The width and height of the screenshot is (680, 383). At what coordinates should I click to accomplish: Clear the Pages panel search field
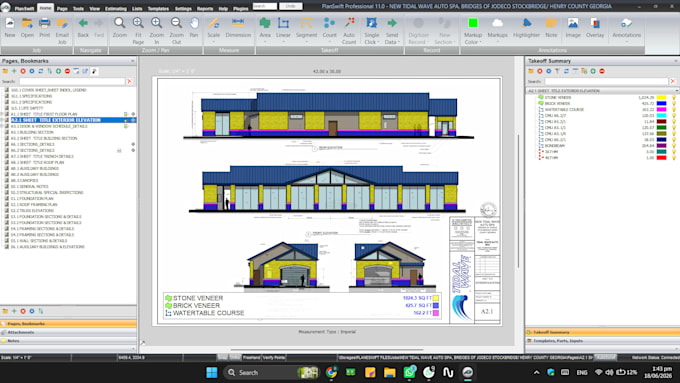(x=129, y=81)
